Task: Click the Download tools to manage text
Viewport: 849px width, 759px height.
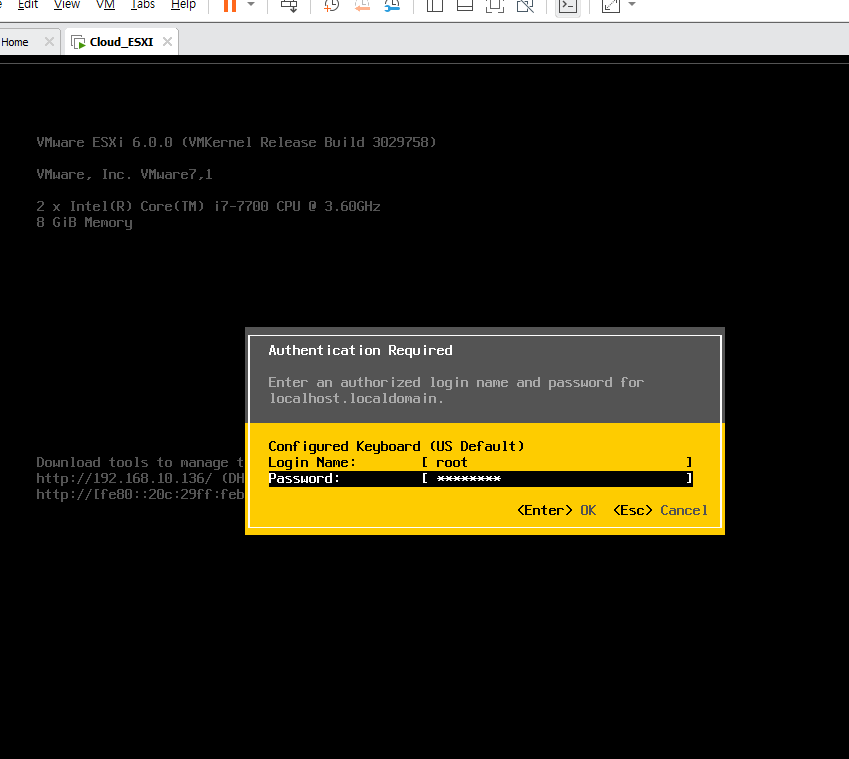Action: (x=140, y=462)
